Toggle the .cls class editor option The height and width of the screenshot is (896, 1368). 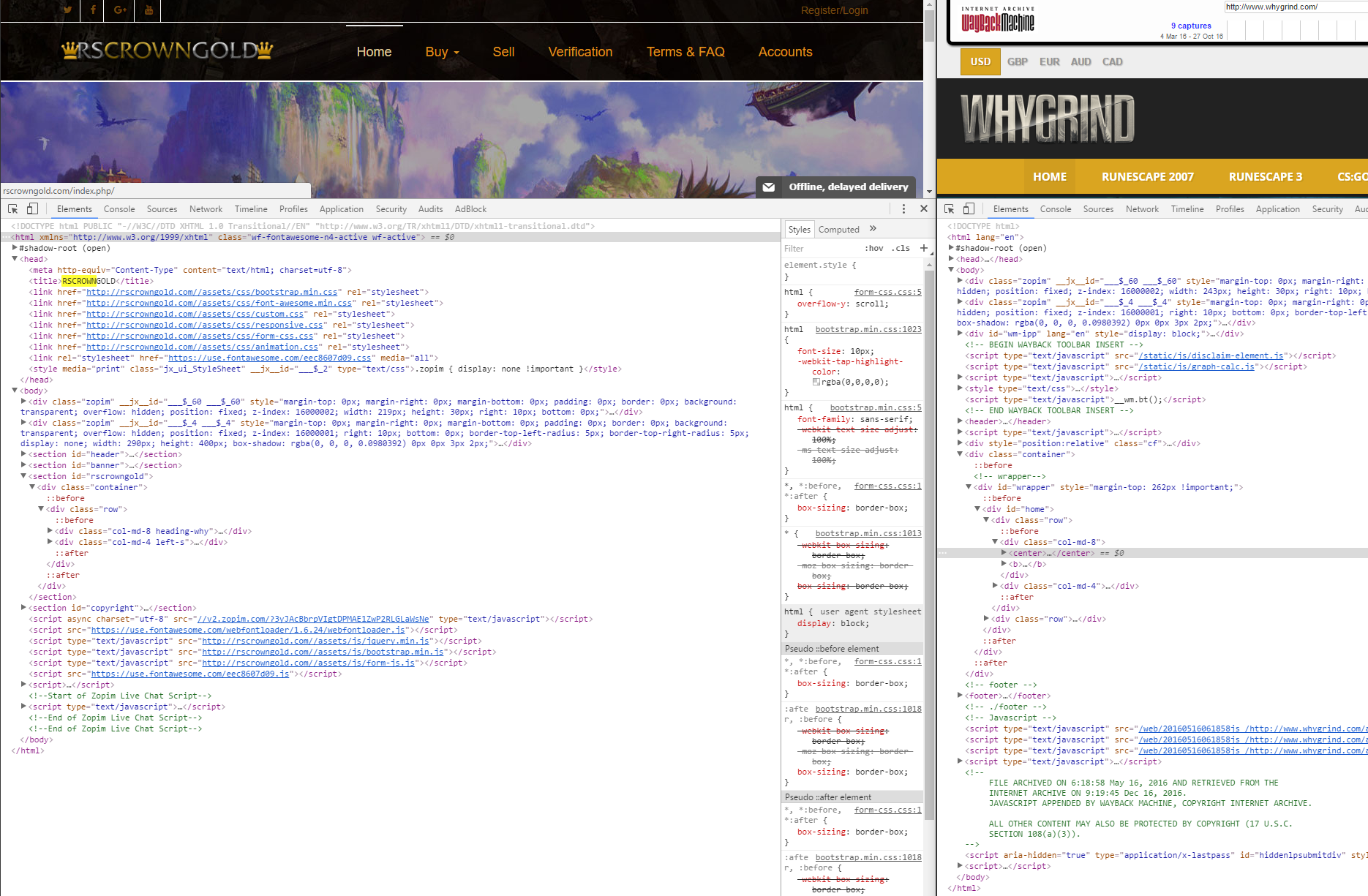pyautogui.click(x=901, y=248)
